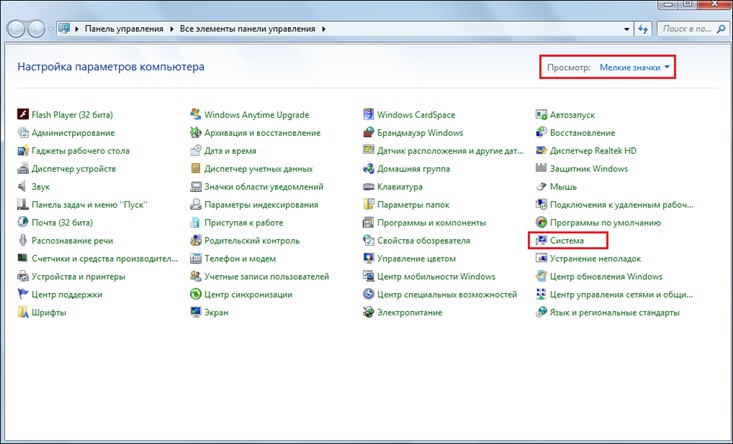Viewport: 733px width, 444px height.
Task: Open the Язык и региональные стандарты icon
Action: [541, 312]
